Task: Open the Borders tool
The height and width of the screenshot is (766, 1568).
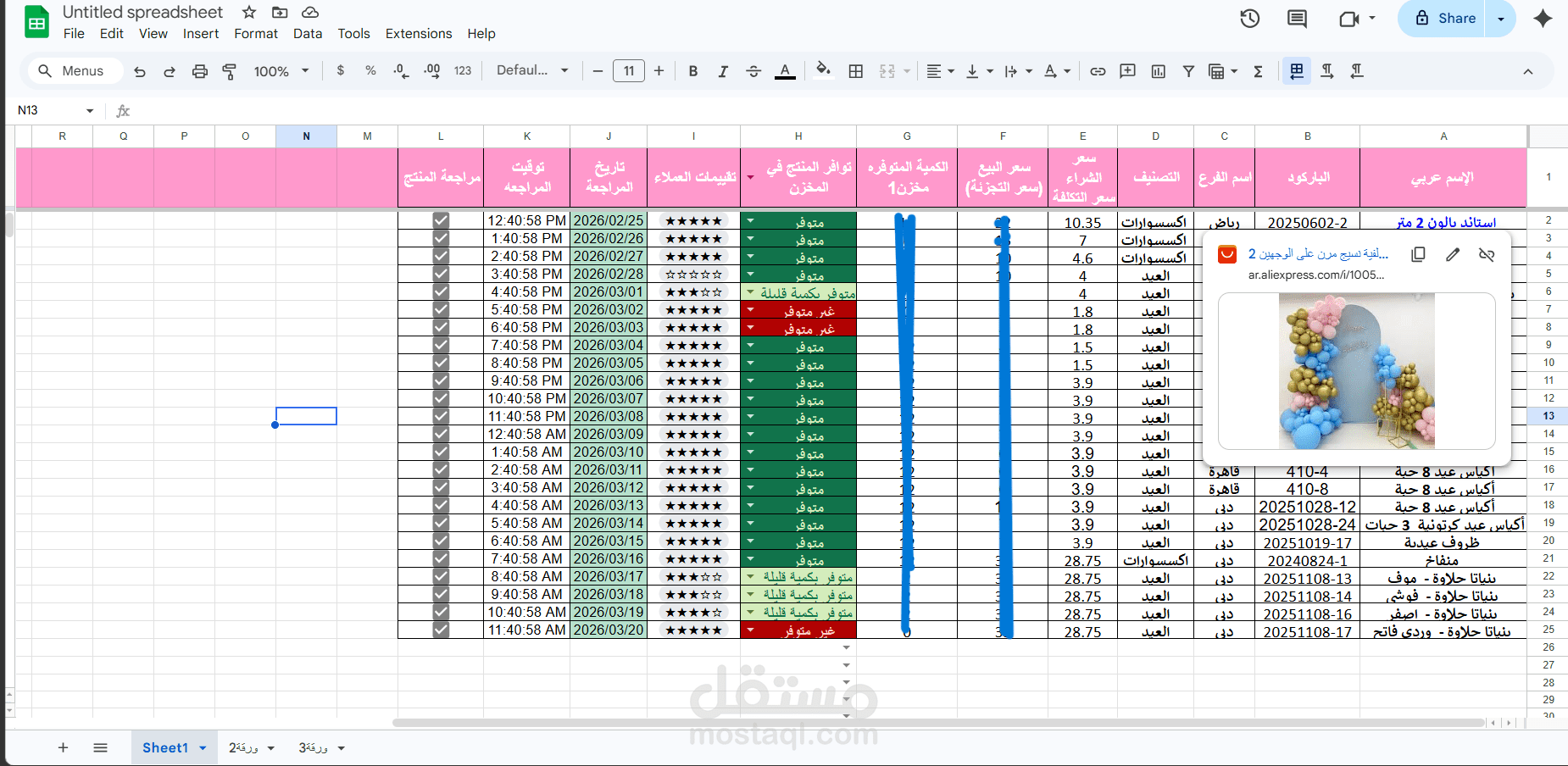Action: [x=856, y=71]
